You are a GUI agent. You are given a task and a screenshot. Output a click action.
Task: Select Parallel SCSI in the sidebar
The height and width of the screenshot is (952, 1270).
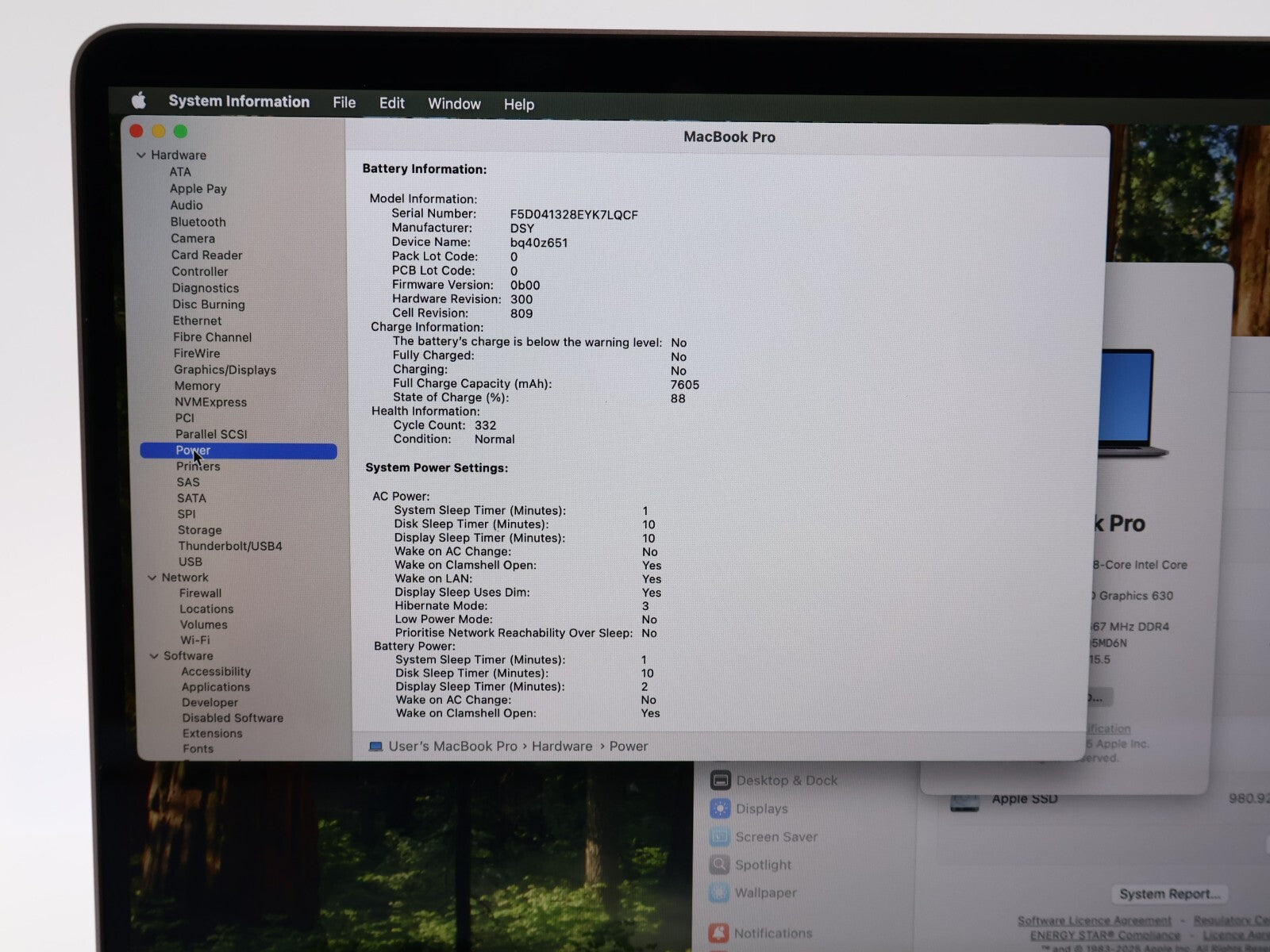coord(211,434)
